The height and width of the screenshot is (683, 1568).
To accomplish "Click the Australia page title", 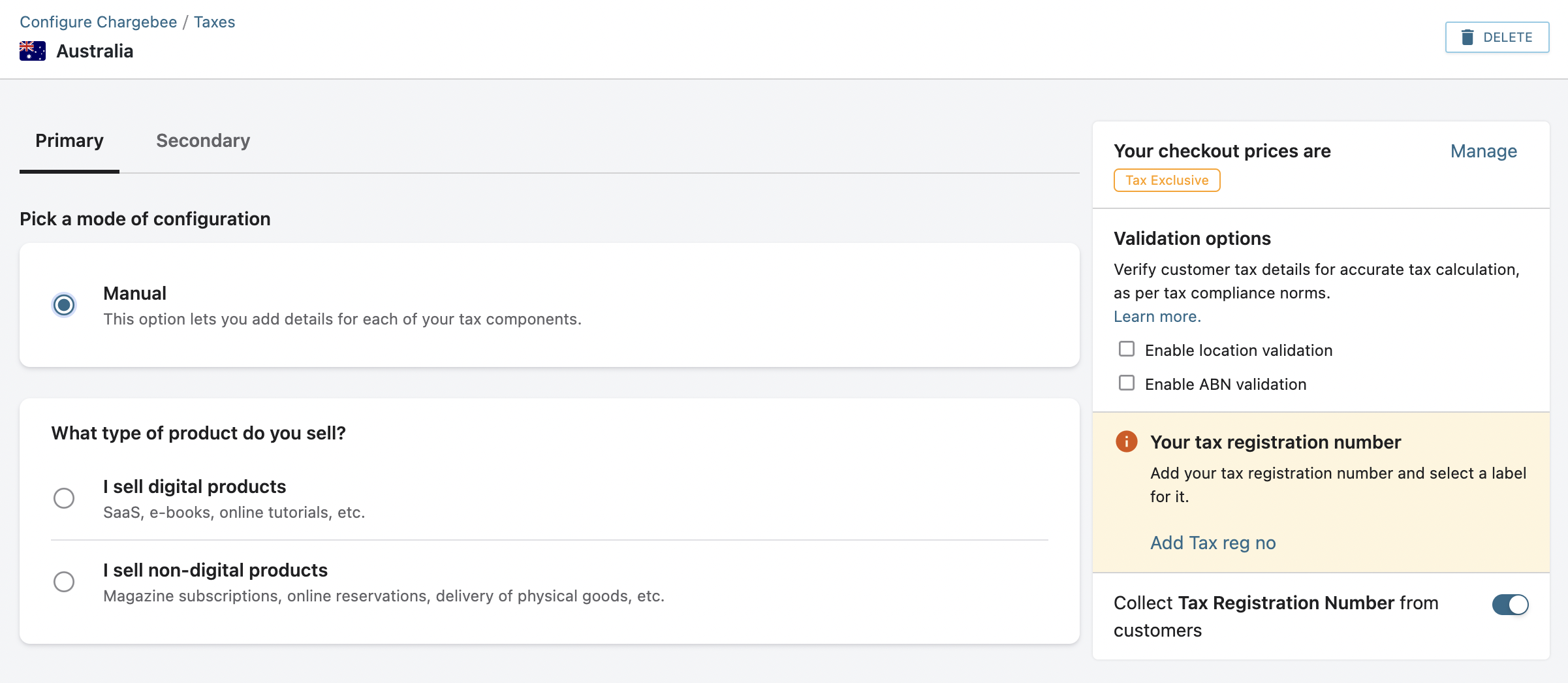I will [x=95, y=52].
